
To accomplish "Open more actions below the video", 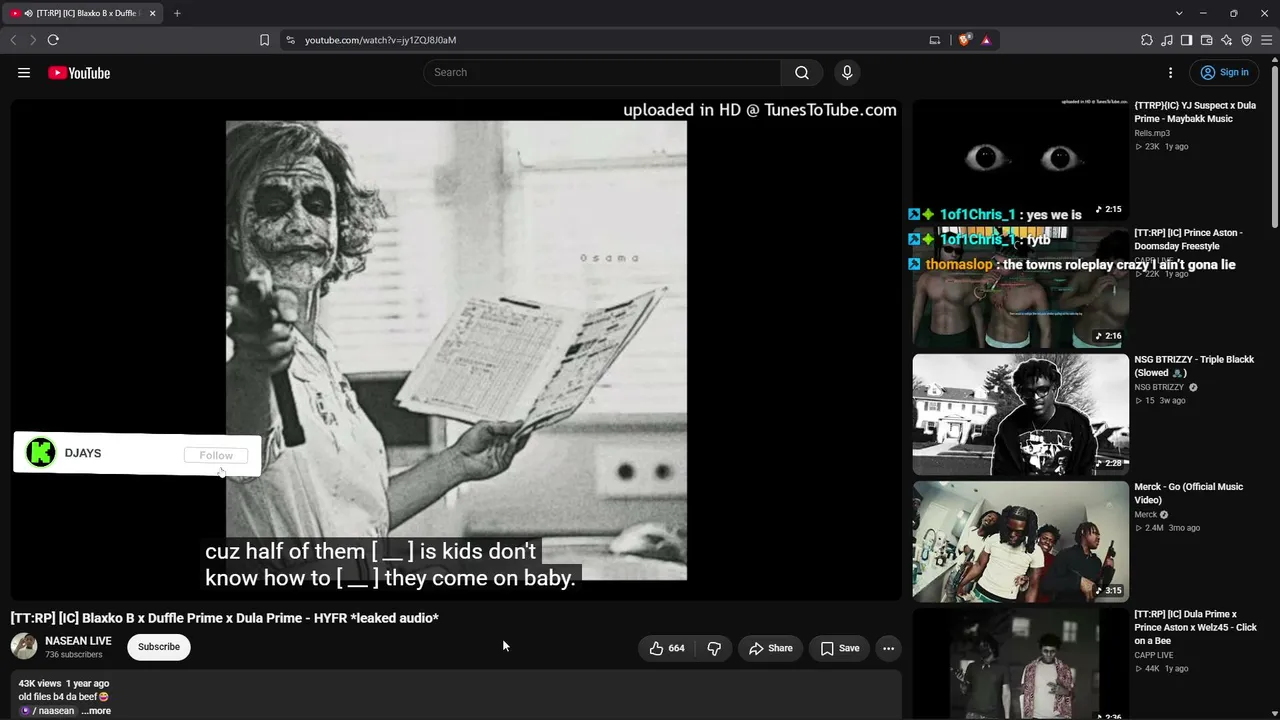I will [888, 648].
